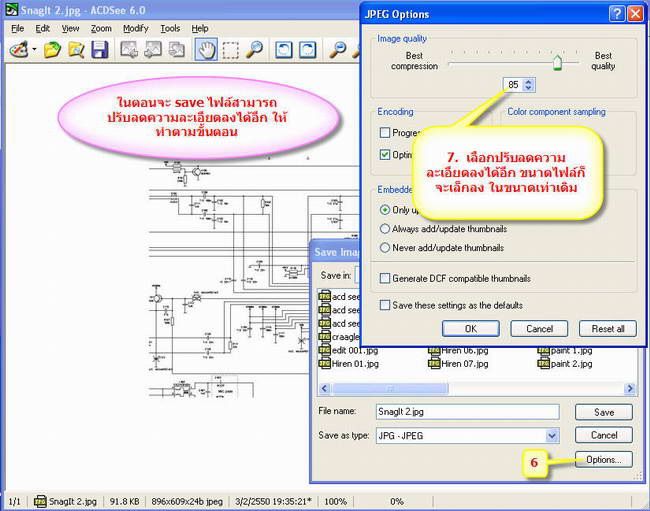The height and width of the screenshot is (511, 650).
Task: Rotate image counter-clockwise toolbar icon
Action: pyautogui.click(x=284, y=49)
